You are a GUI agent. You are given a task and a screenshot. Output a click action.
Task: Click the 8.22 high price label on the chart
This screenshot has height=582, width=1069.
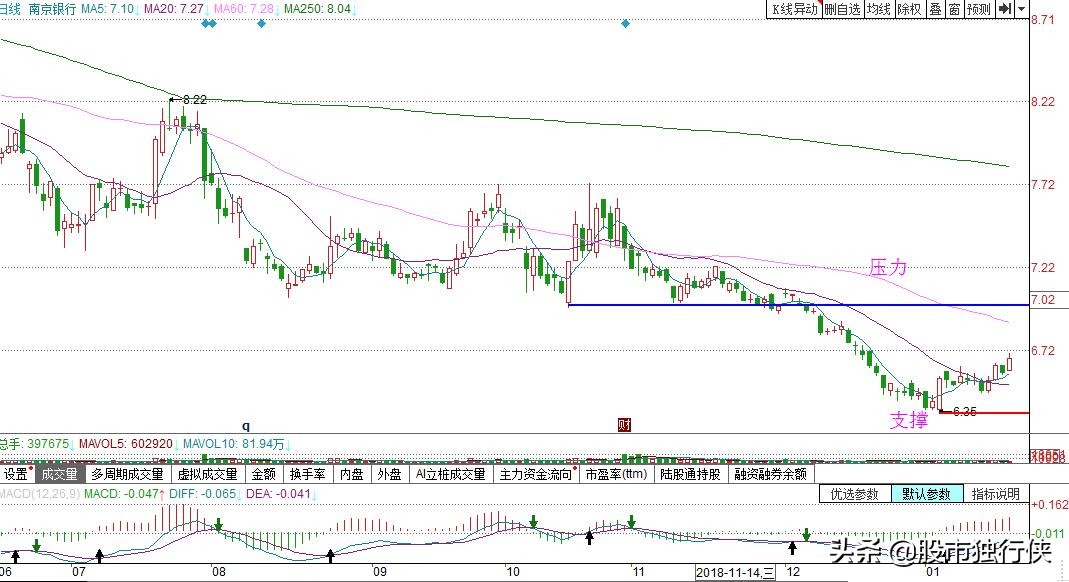click(x=194, y=99)
